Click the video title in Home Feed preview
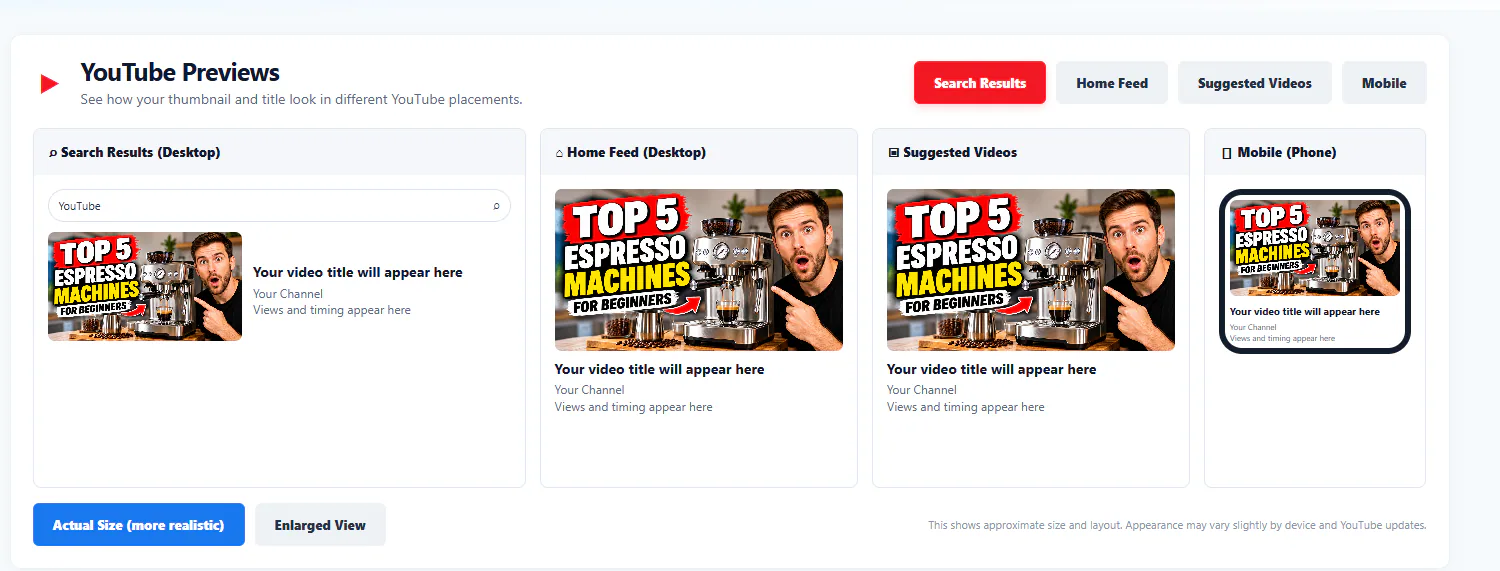 click(660, 369)
